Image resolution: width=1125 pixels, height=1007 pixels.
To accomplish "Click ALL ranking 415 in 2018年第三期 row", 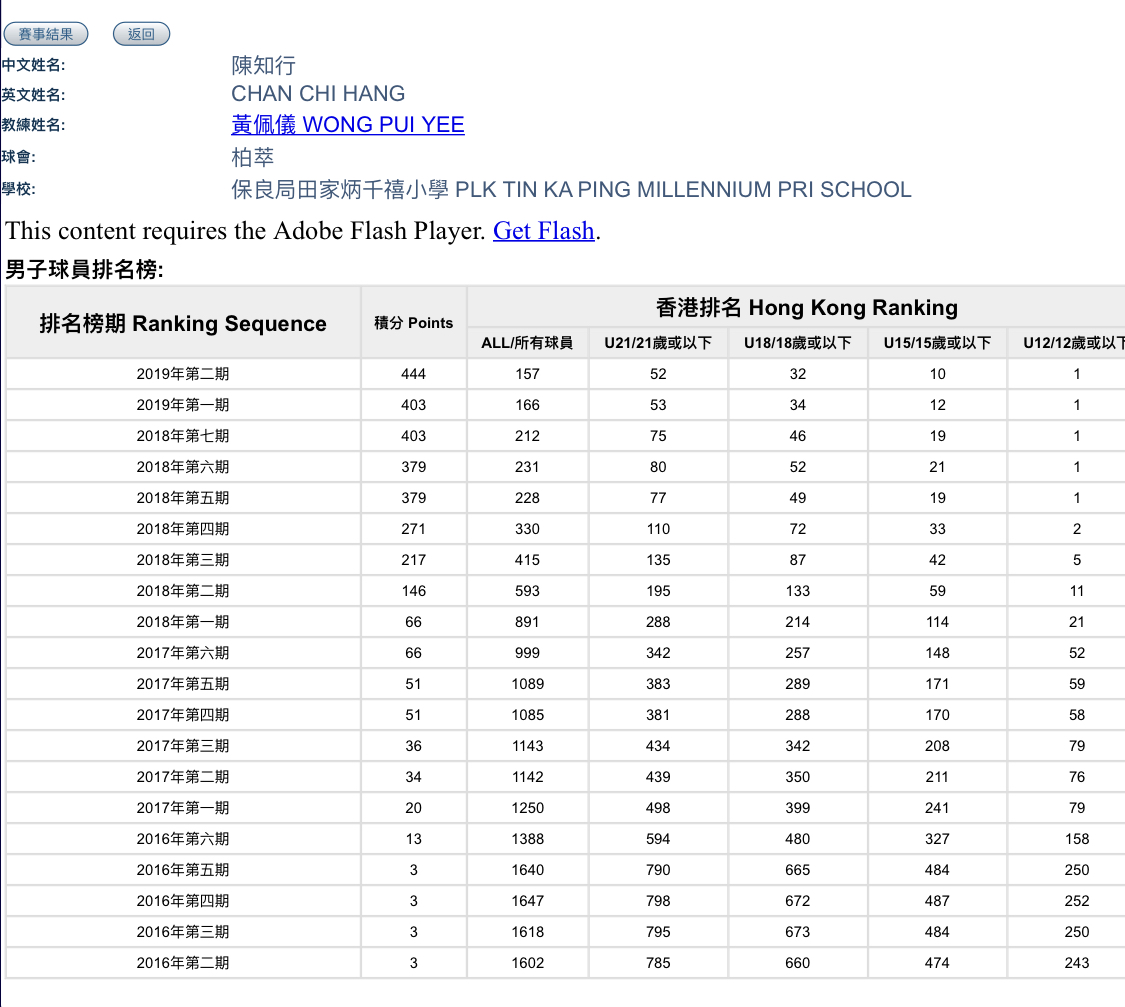I will point(527,560).
